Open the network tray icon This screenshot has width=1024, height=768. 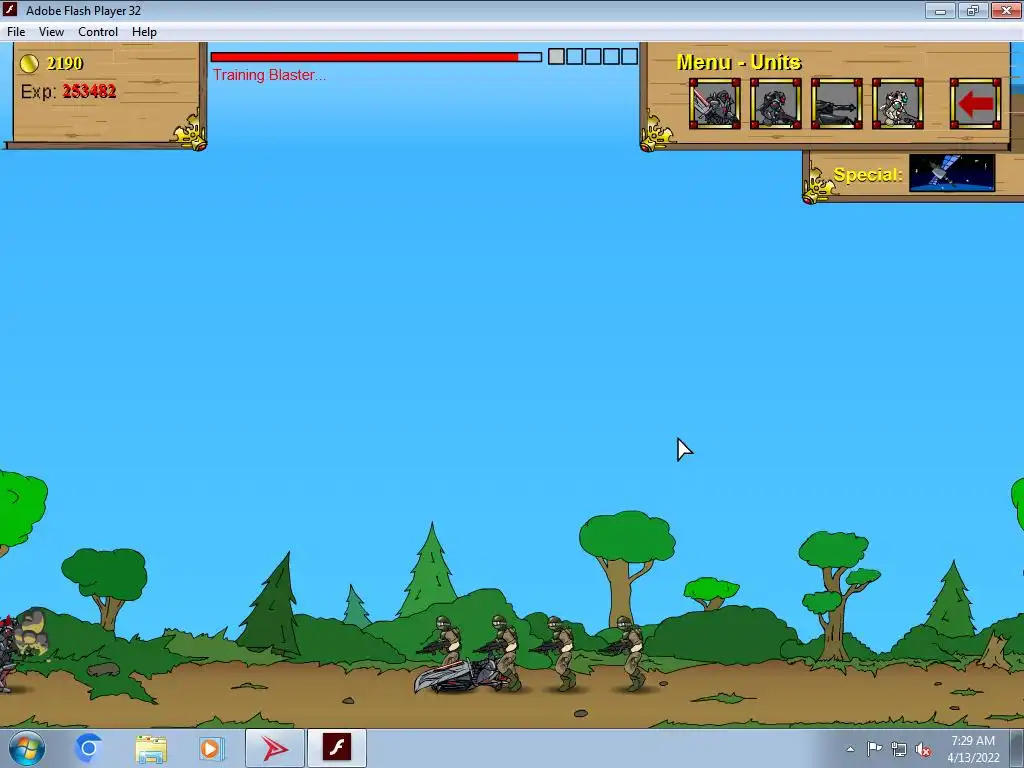899,750
